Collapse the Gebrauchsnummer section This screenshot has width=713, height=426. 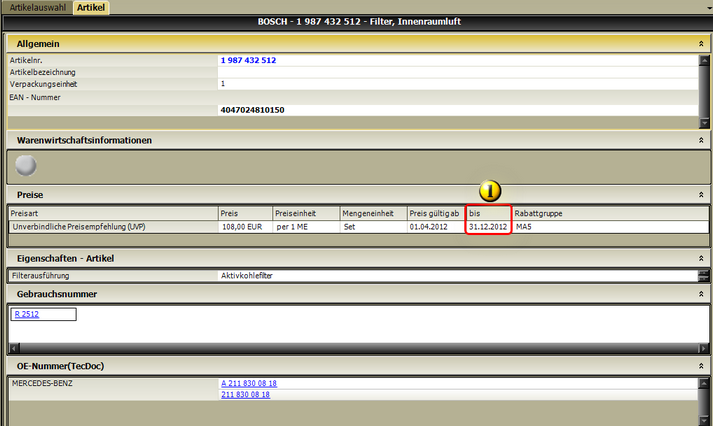click(701, 294)
